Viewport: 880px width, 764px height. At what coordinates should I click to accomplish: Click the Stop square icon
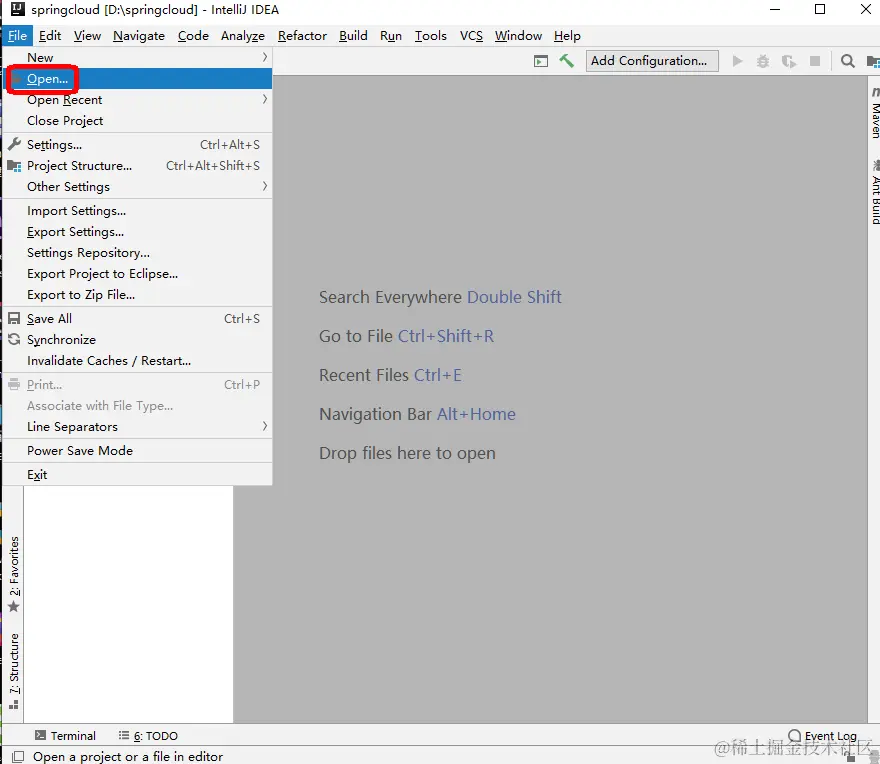815,61
